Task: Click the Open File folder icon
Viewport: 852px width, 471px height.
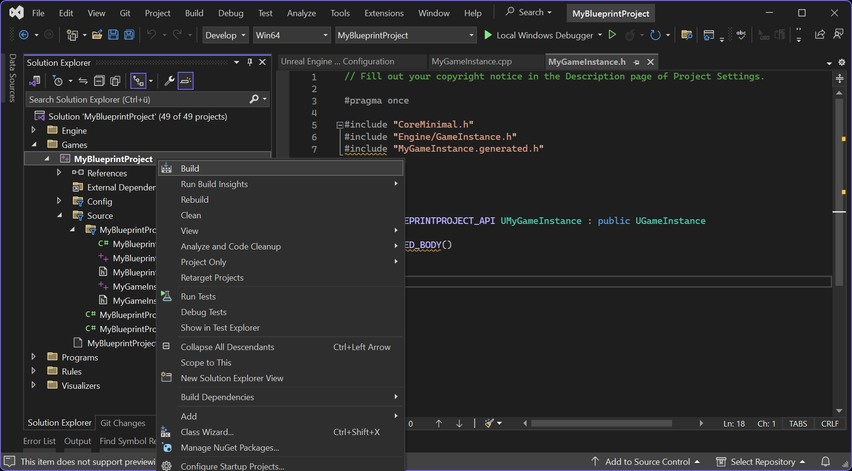Action: (97, 35)
